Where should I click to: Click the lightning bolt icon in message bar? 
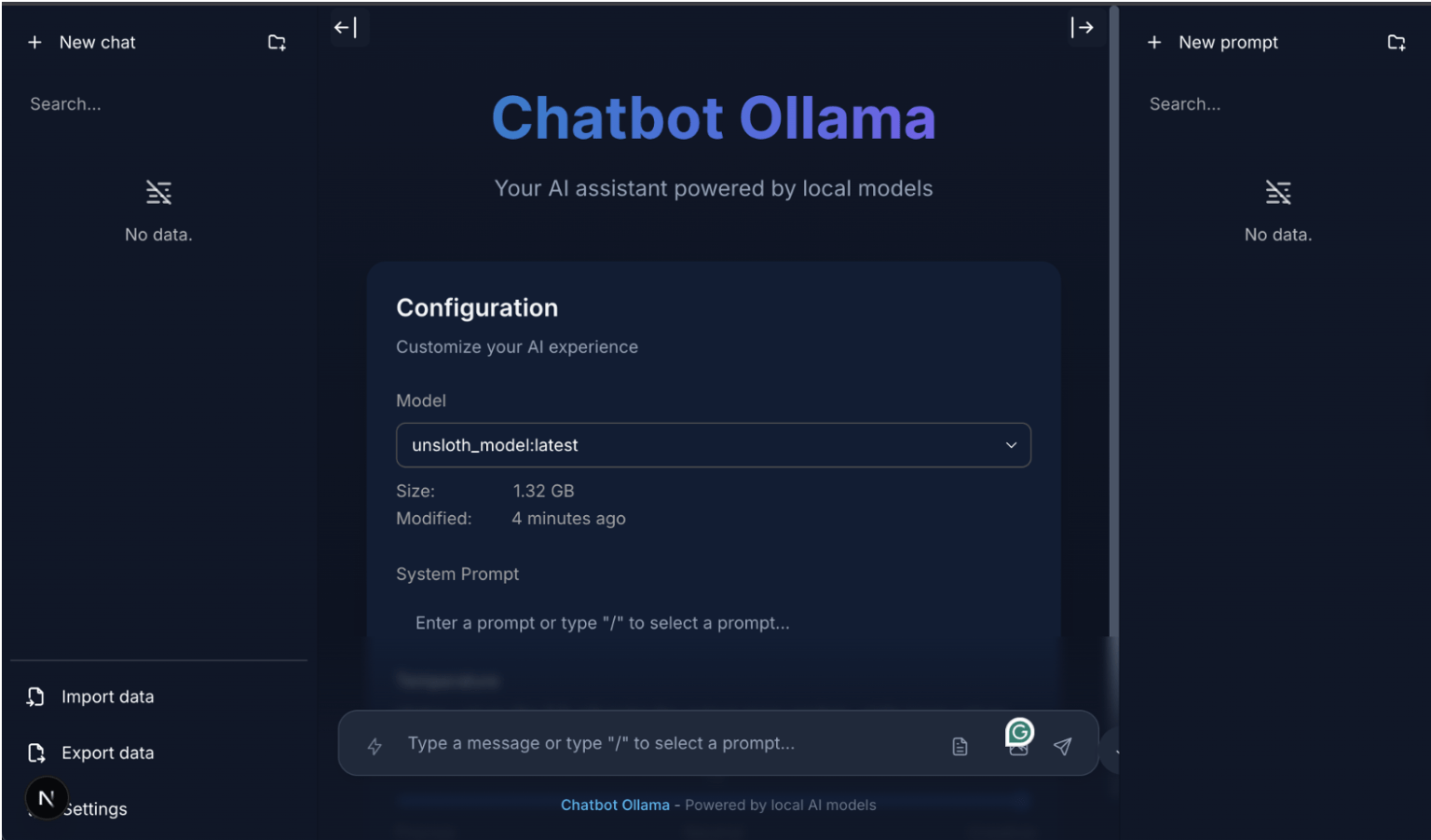pyautogui.click(x=375, y=746)
